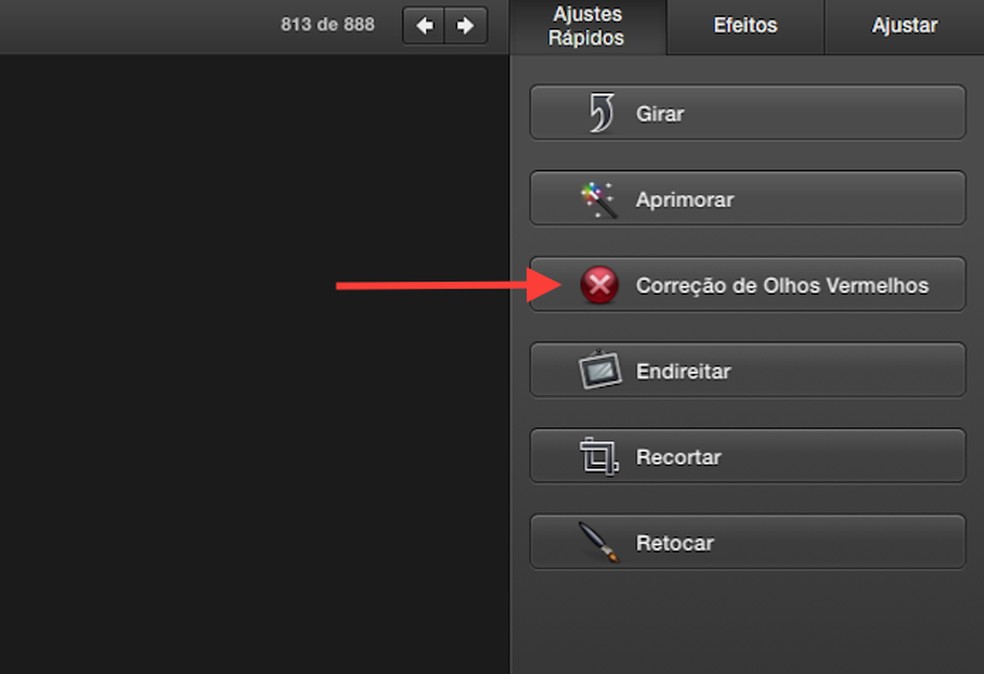Viewport: 984px width, 674px height.
Task: Click the magic wand Aprimorar icon
Action: click(600, 199)
